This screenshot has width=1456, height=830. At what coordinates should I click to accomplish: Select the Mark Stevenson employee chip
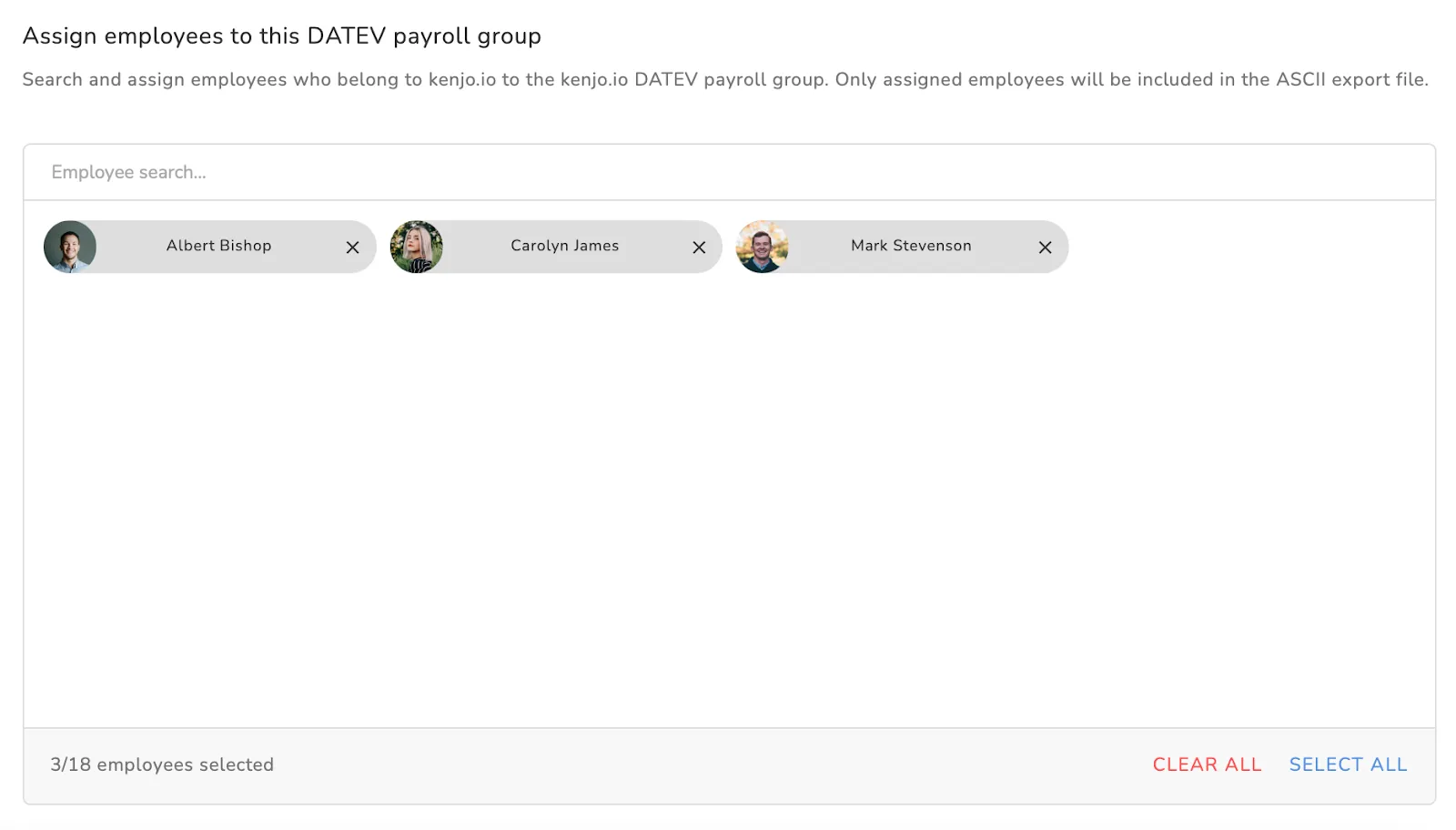[x=910, y=246]
